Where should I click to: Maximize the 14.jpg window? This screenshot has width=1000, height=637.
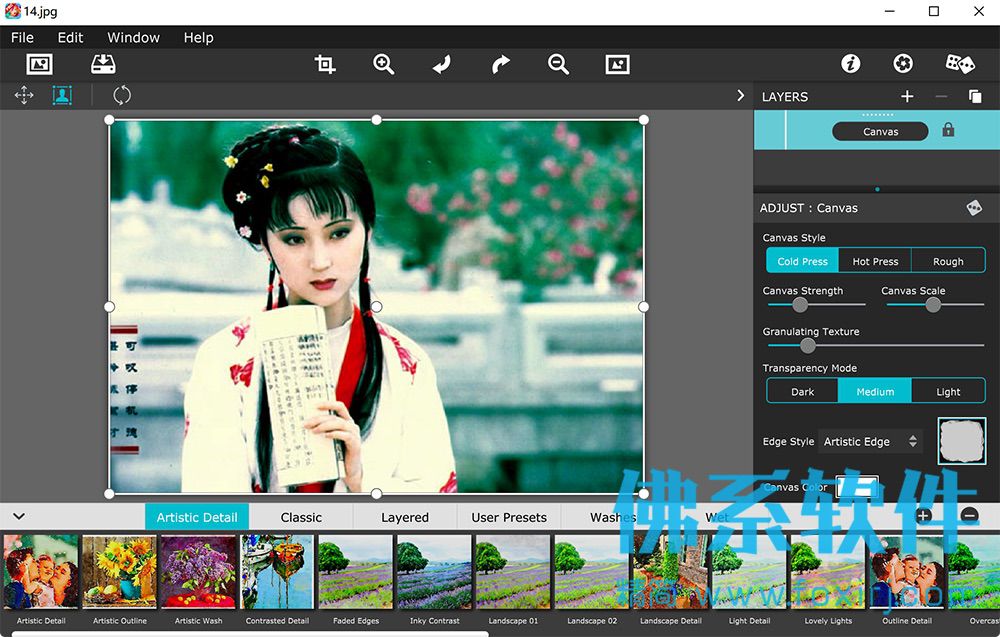(934, 11)
